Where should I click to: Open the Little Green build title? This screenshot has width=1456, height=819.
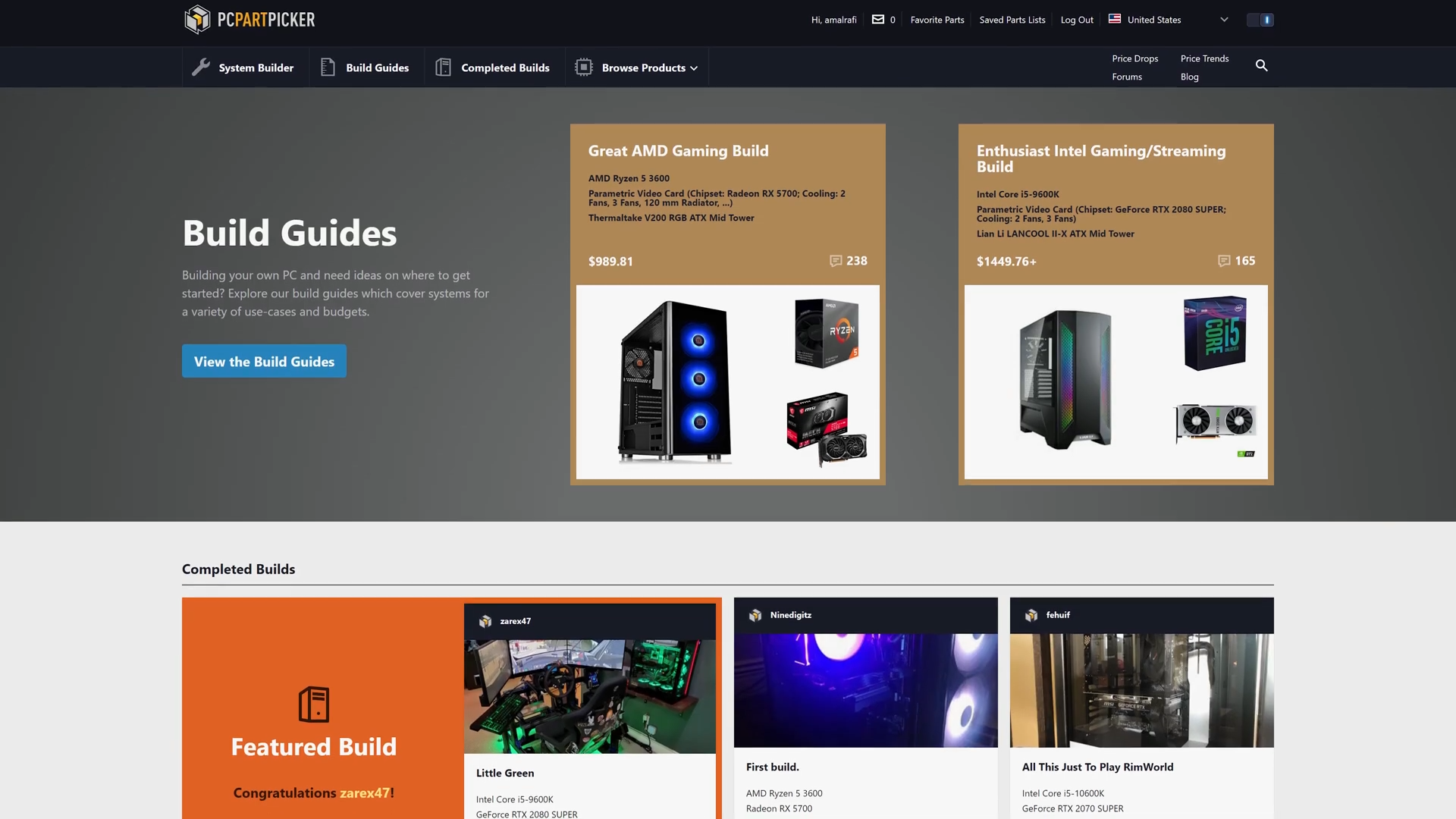pyautogui.click(x=505, y=773)
